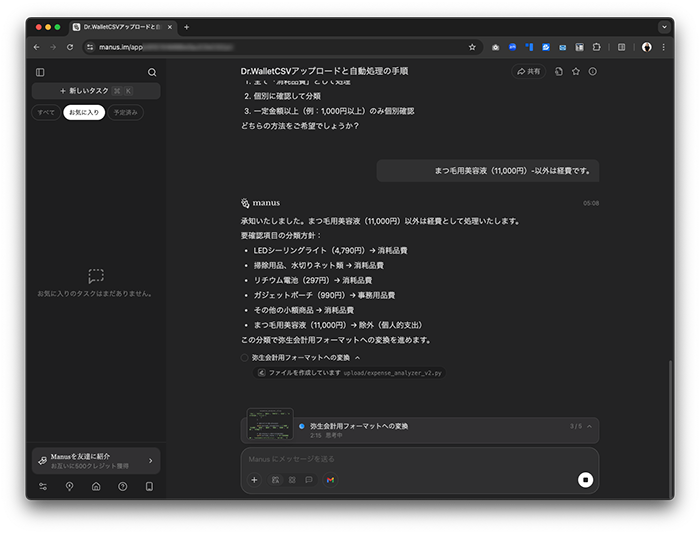Image resolution: width=700 pixels, height=534 pixels.
Task: Click the manus logo above reply
Action: click(261, 203)
